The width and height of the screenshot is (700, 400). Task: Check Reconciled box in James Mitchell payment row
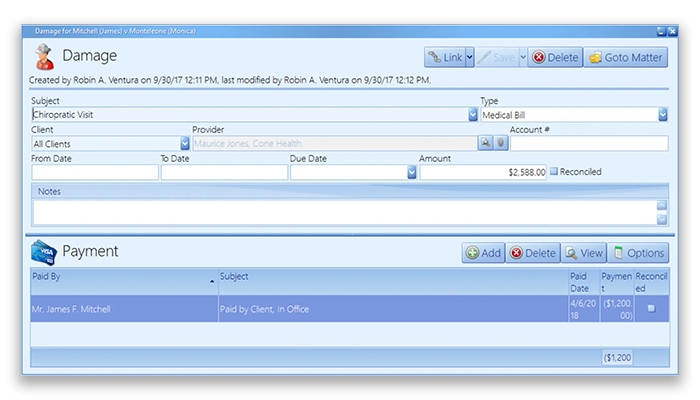click(651, 309)
